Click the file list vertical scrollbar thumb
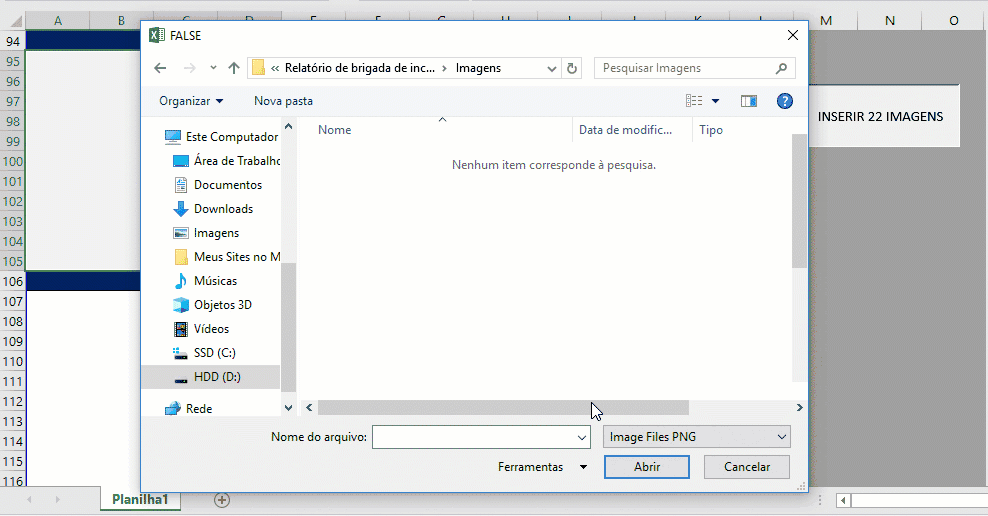The height and width of the screenshot is (516, 988). point(800,200)
